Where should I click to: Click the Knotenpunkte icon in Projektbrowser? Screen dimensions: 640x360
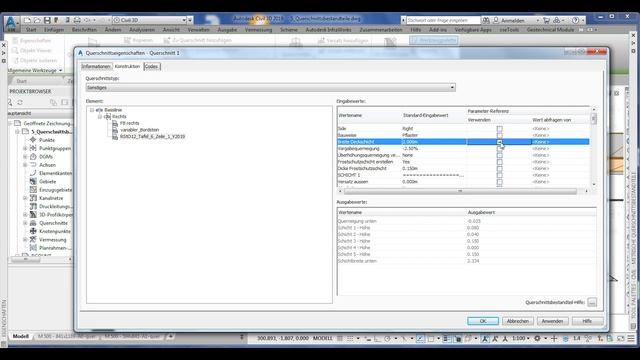point(33,231)
